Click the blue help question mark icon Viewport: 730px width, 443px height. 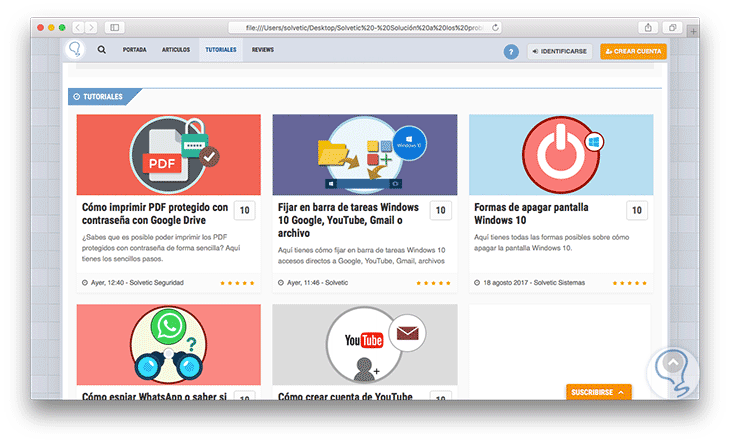click(x=511, y=52)
